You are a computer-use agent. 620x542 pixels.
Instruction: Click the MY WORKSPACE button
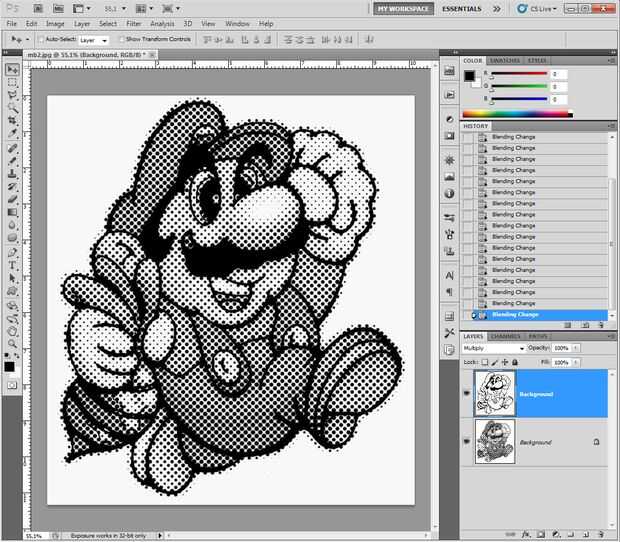403,8
